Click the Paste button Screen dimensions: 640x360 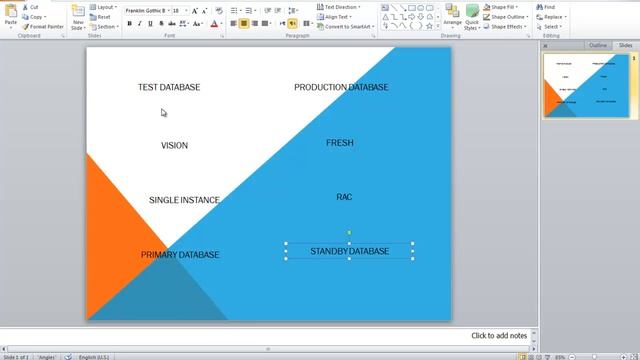coord(11,16)
